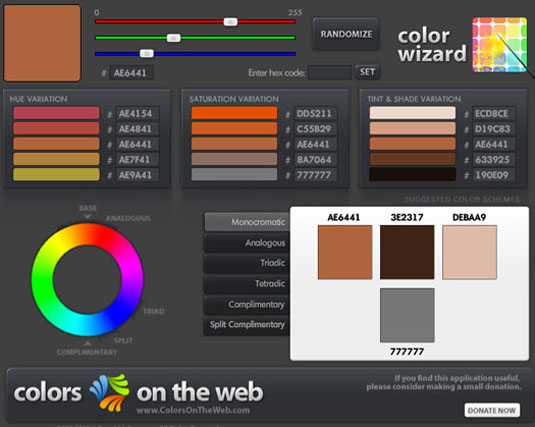
Task: Click the HUE VARIATION panel heading
Action: pyautogui.click(x=39, y=99)
